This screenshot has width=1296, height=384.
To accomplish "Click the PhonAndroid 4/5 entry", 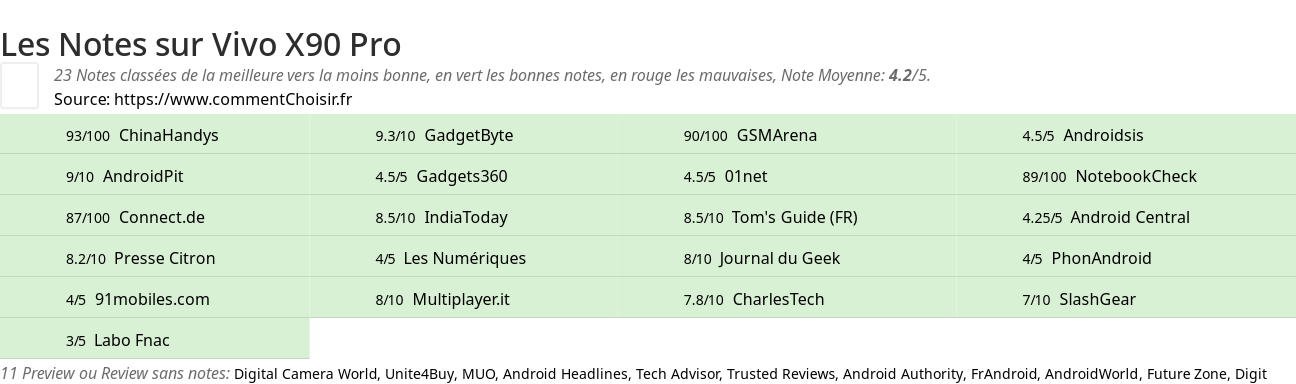I will tap(1126, 258).
